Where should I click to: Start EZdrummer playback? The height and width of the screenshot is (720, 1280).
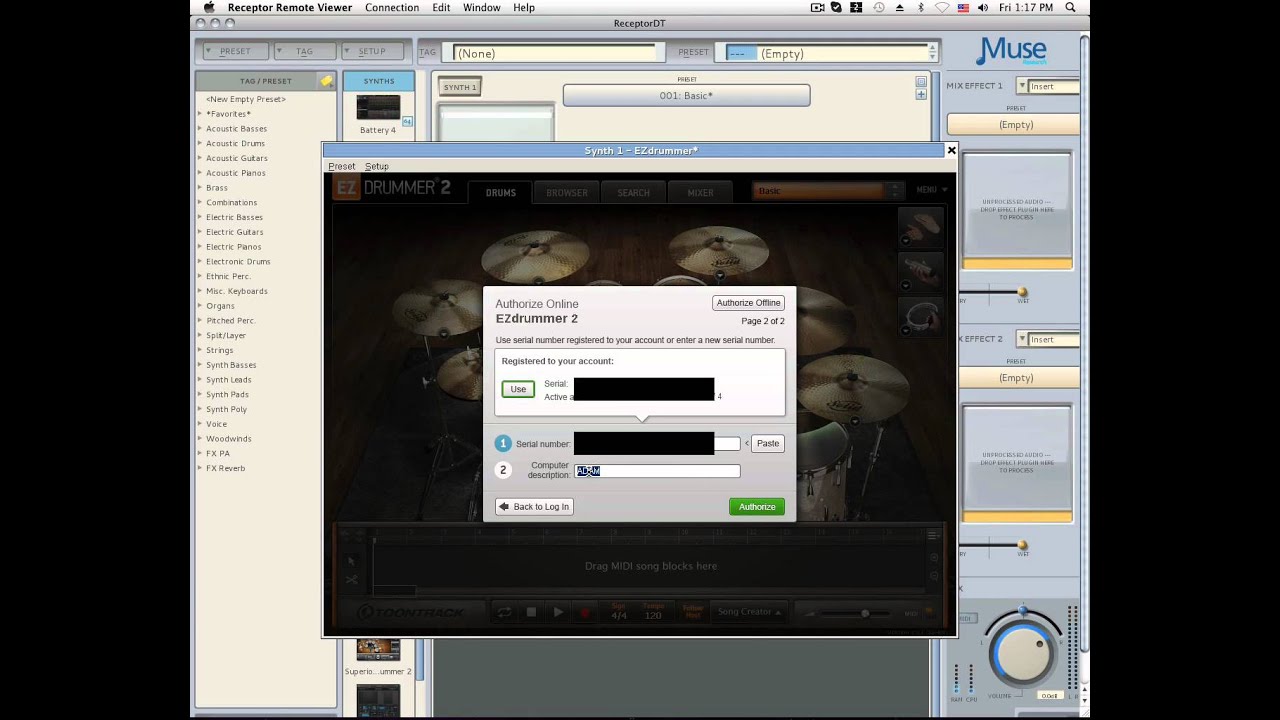[x=558, y=612]
